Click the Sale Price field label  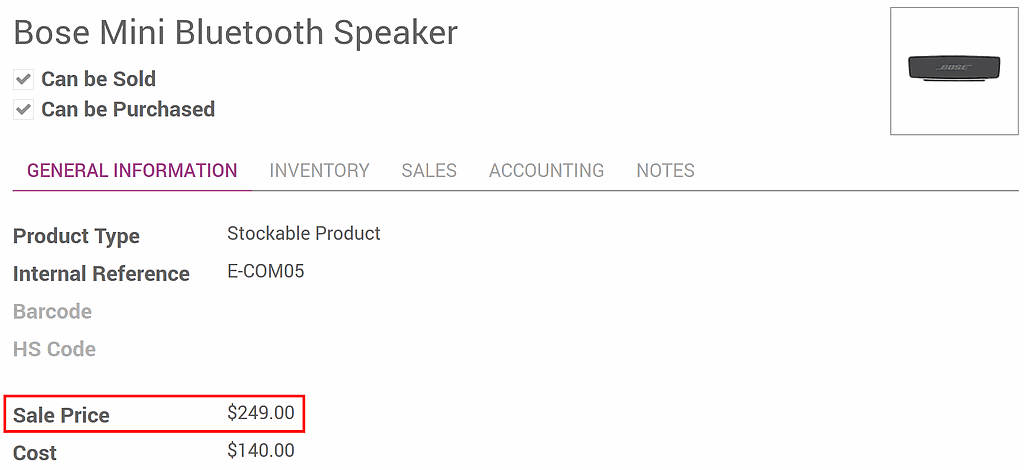click(61, 416)
